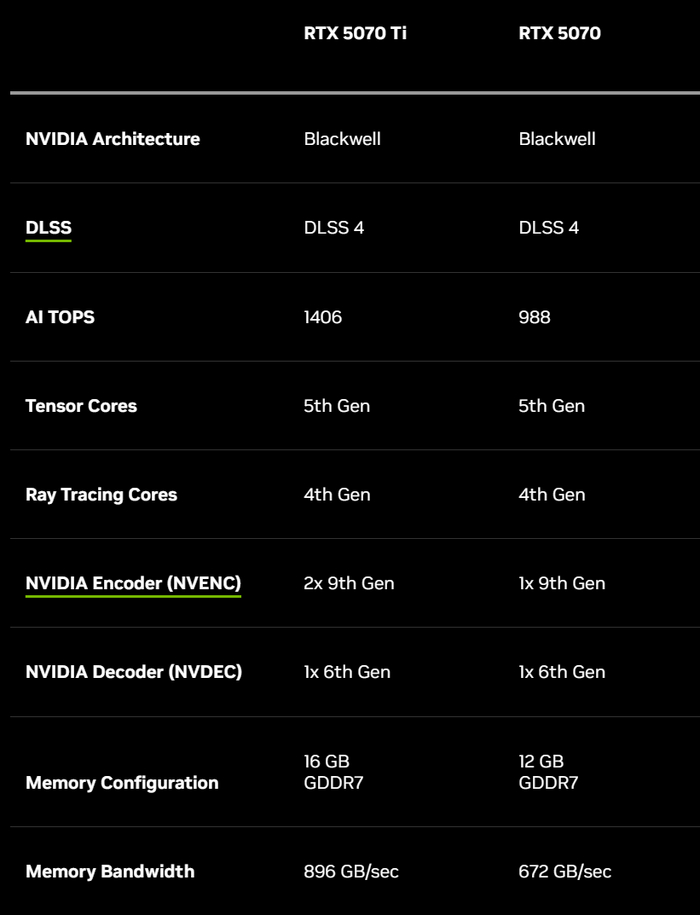
Task: Click the Ray Tracing Cores row label
Action: [x=101, y=494]
